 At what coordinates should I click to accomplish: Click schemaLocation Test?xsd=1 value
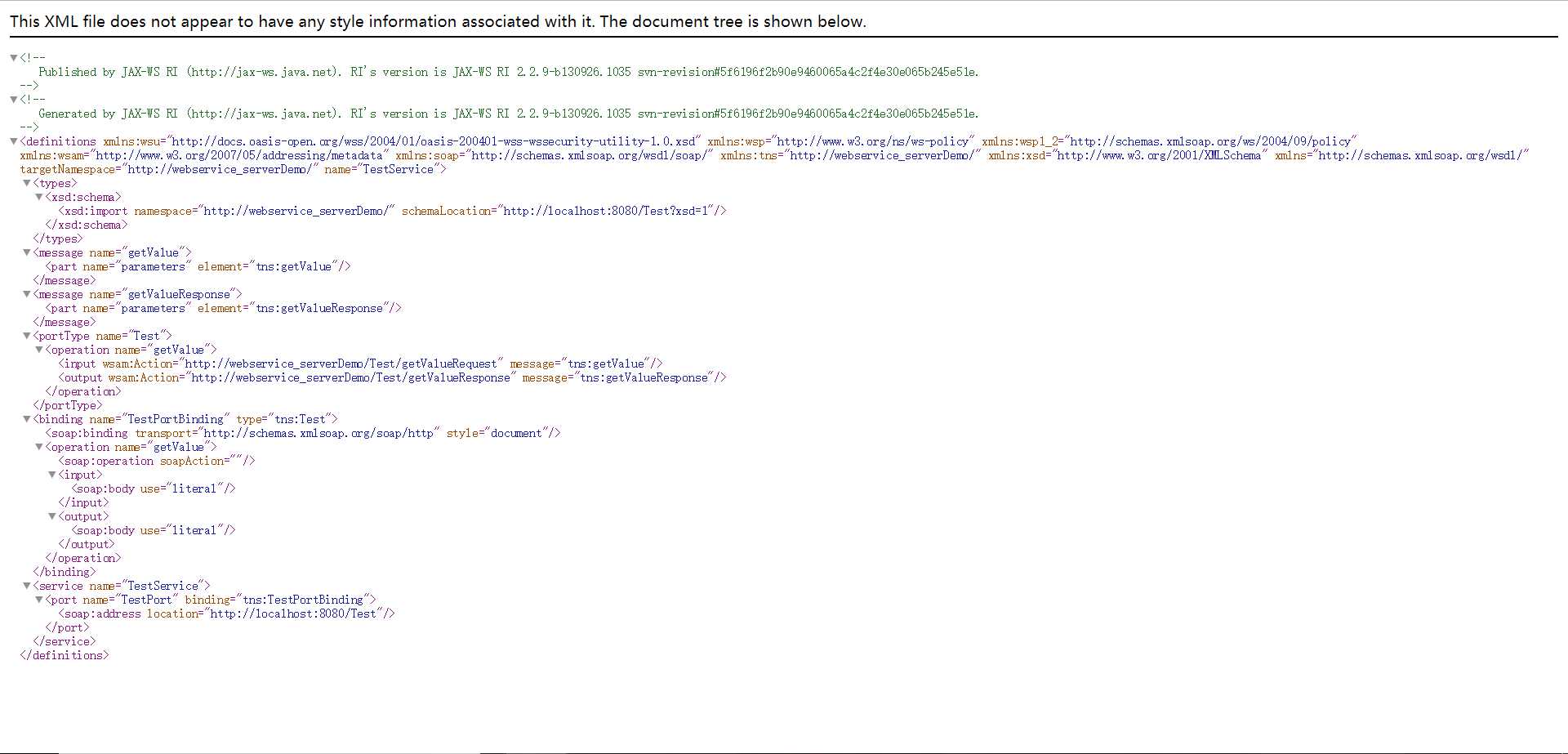(608, 211)
